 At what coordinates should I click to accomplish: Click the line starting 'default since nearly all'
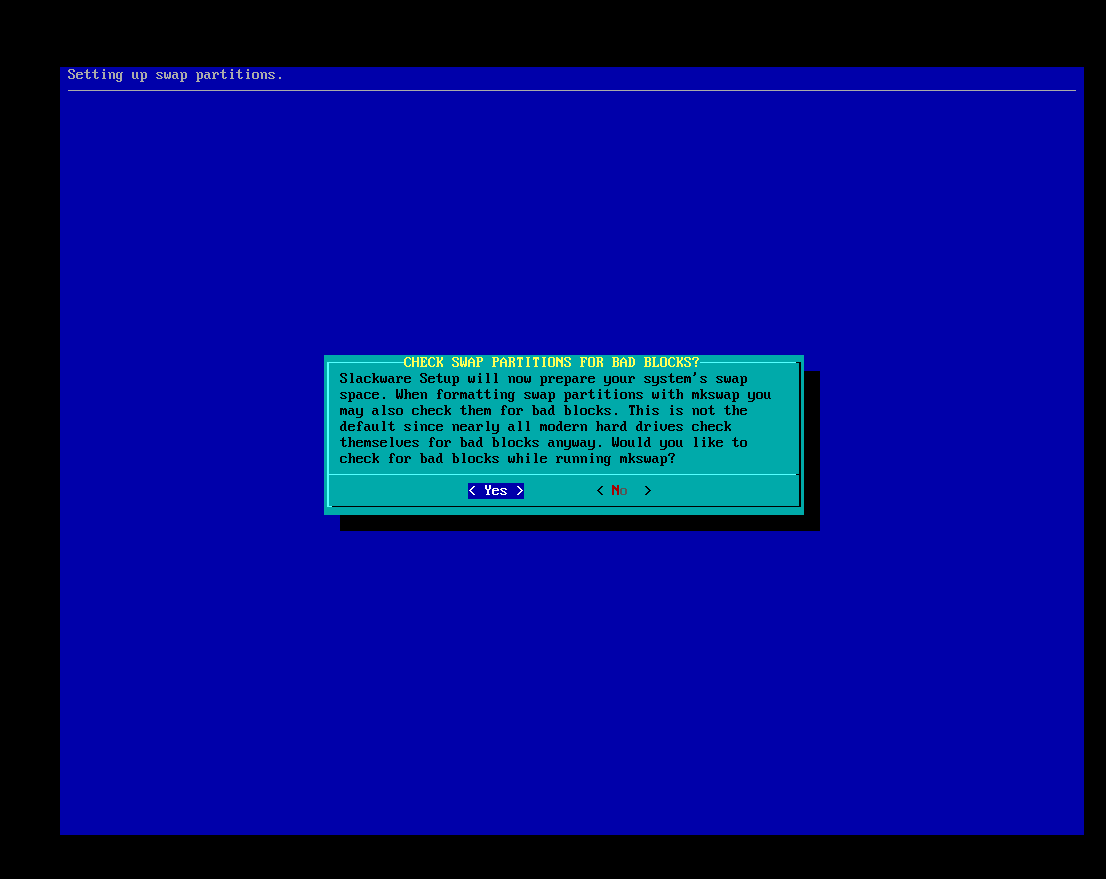pos(535,427)
